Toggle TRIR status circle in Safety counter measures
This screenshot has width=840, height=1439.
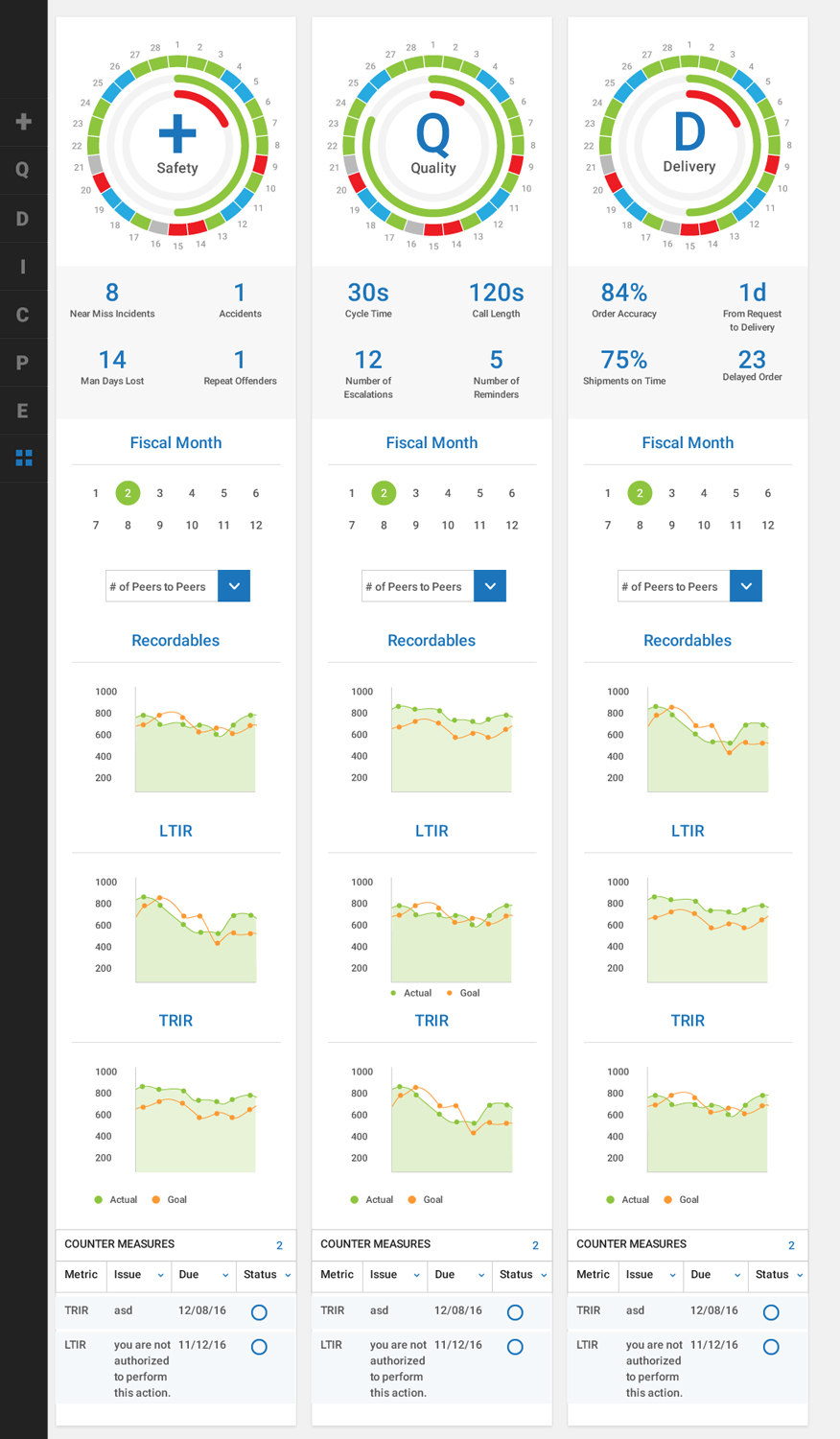click(259, 1312)
